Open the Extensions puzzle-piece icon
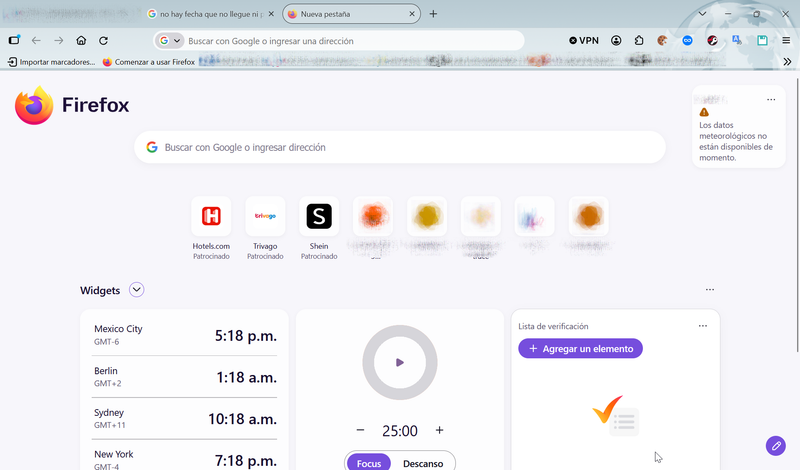 (x=639, y=40)
